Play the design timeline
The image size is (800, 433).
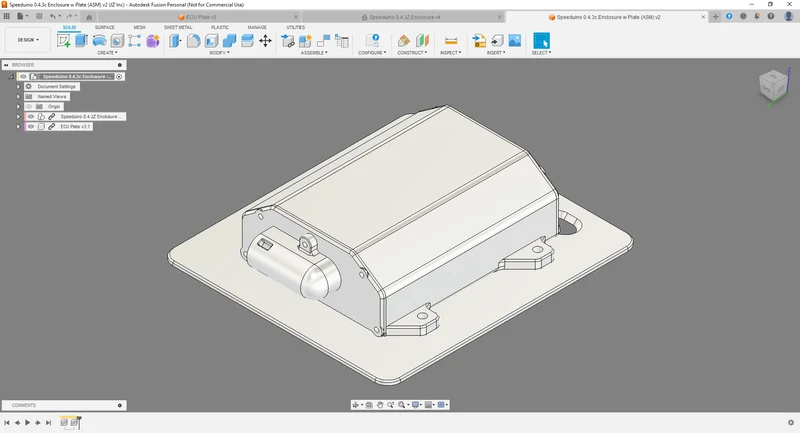(x=28, y=423)
